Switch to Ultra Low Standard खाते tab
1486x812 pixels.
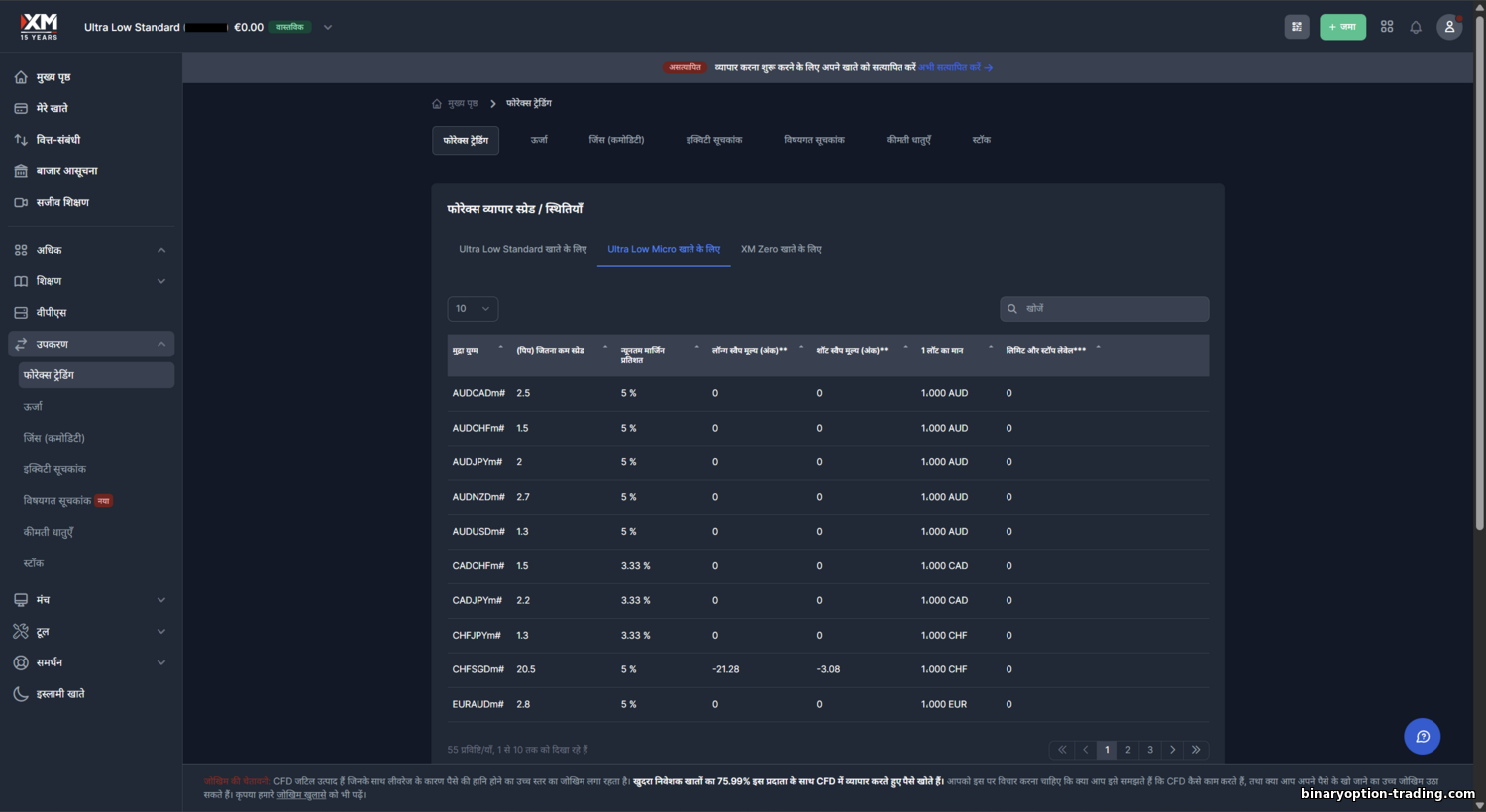point(522,249)
